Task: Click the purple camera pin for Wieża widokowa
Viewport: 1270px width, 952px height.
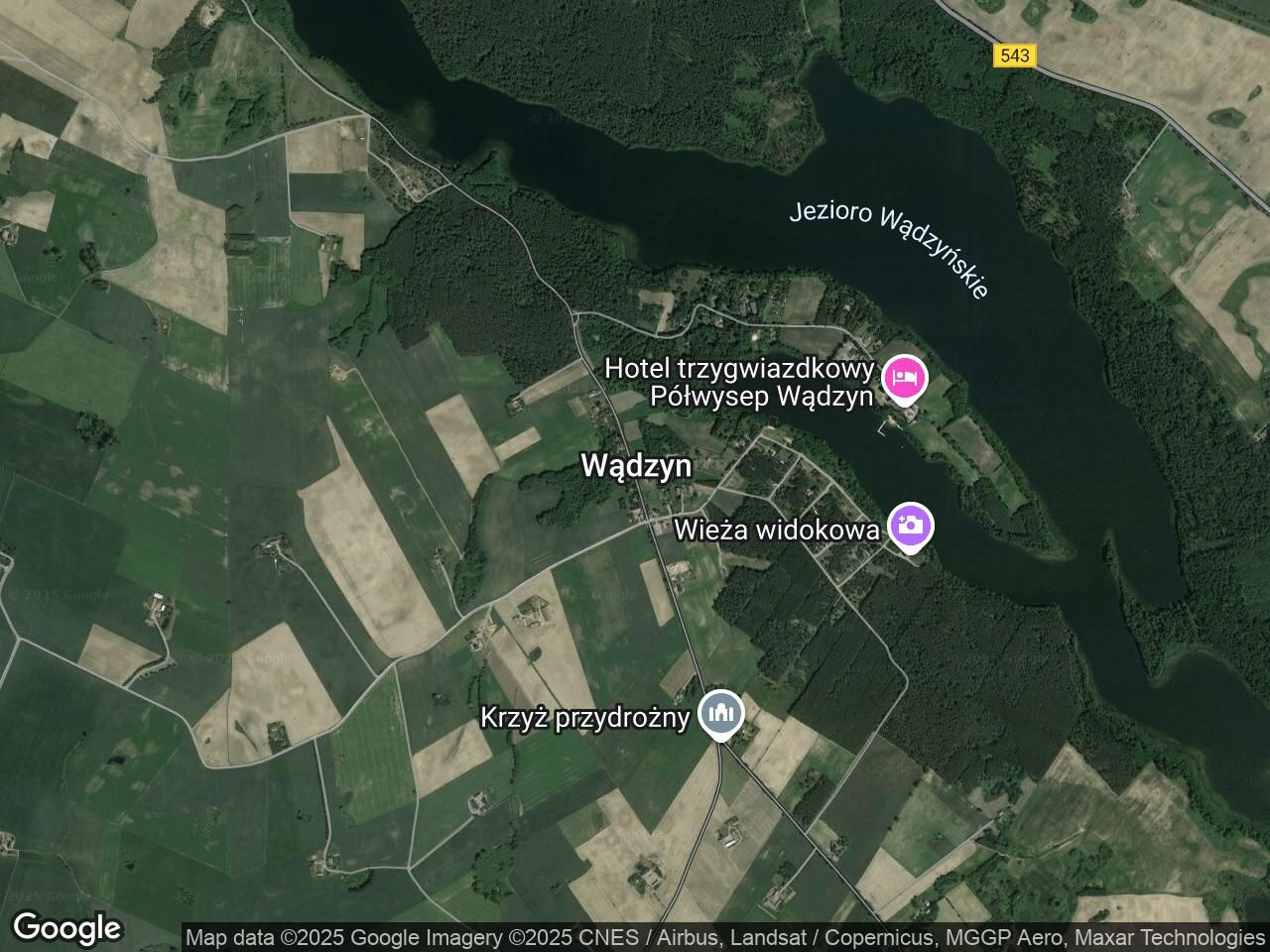Action: 910,528
